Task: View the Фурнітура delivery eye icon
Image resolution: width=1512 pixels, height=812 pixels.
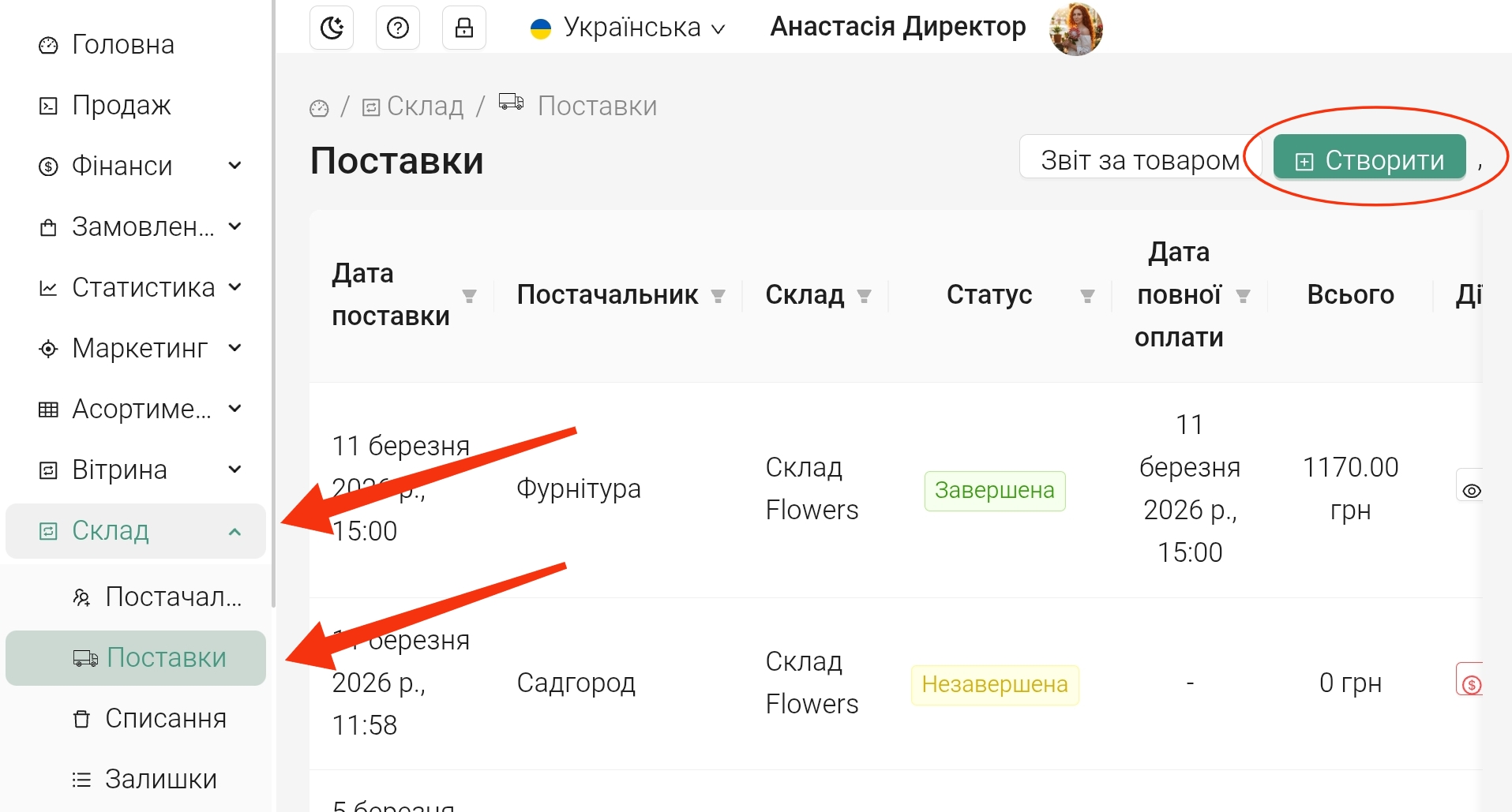Action: click(1471, 490)
